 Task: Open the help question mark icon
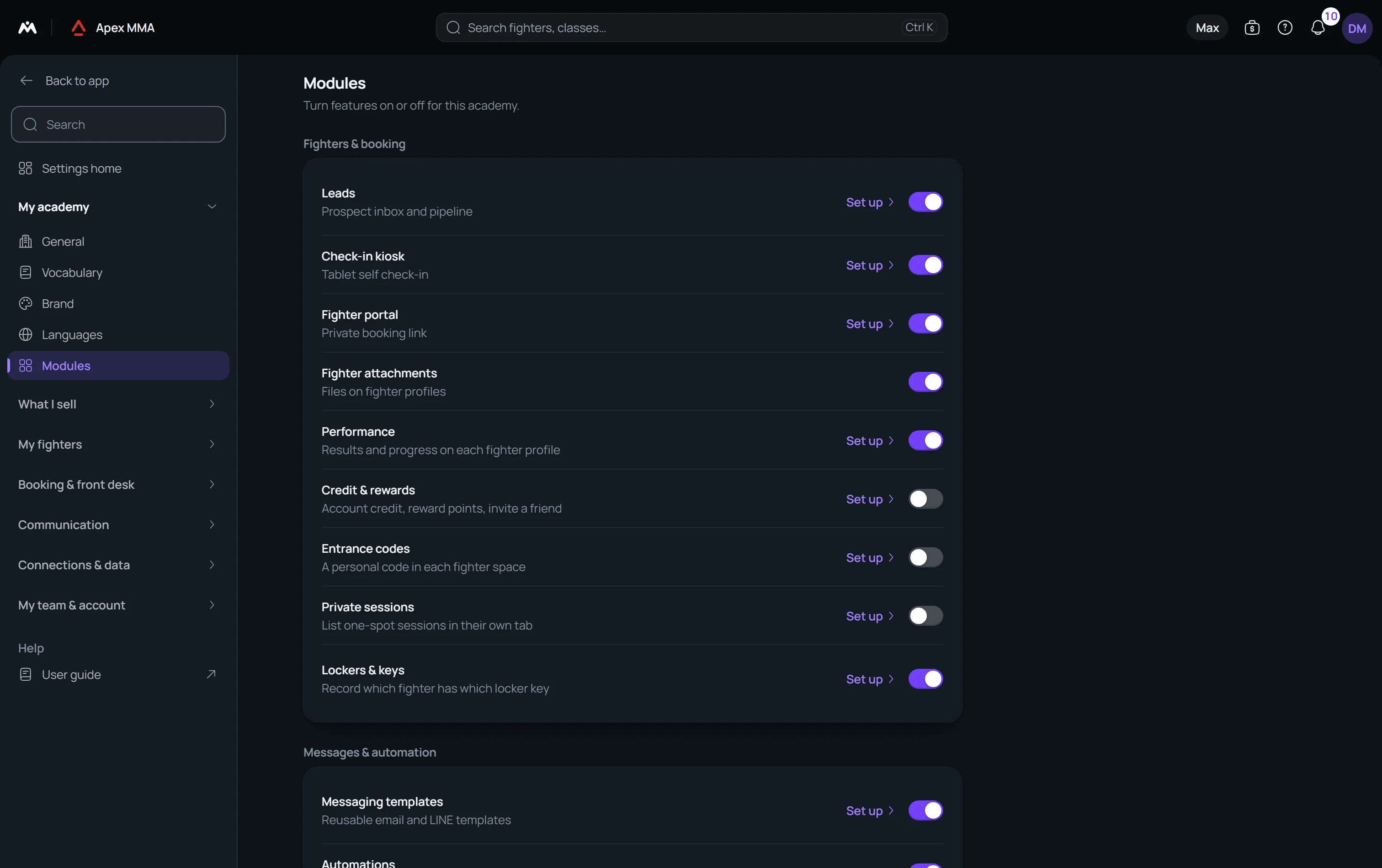pyautogui.click(x=1285, y=27)
